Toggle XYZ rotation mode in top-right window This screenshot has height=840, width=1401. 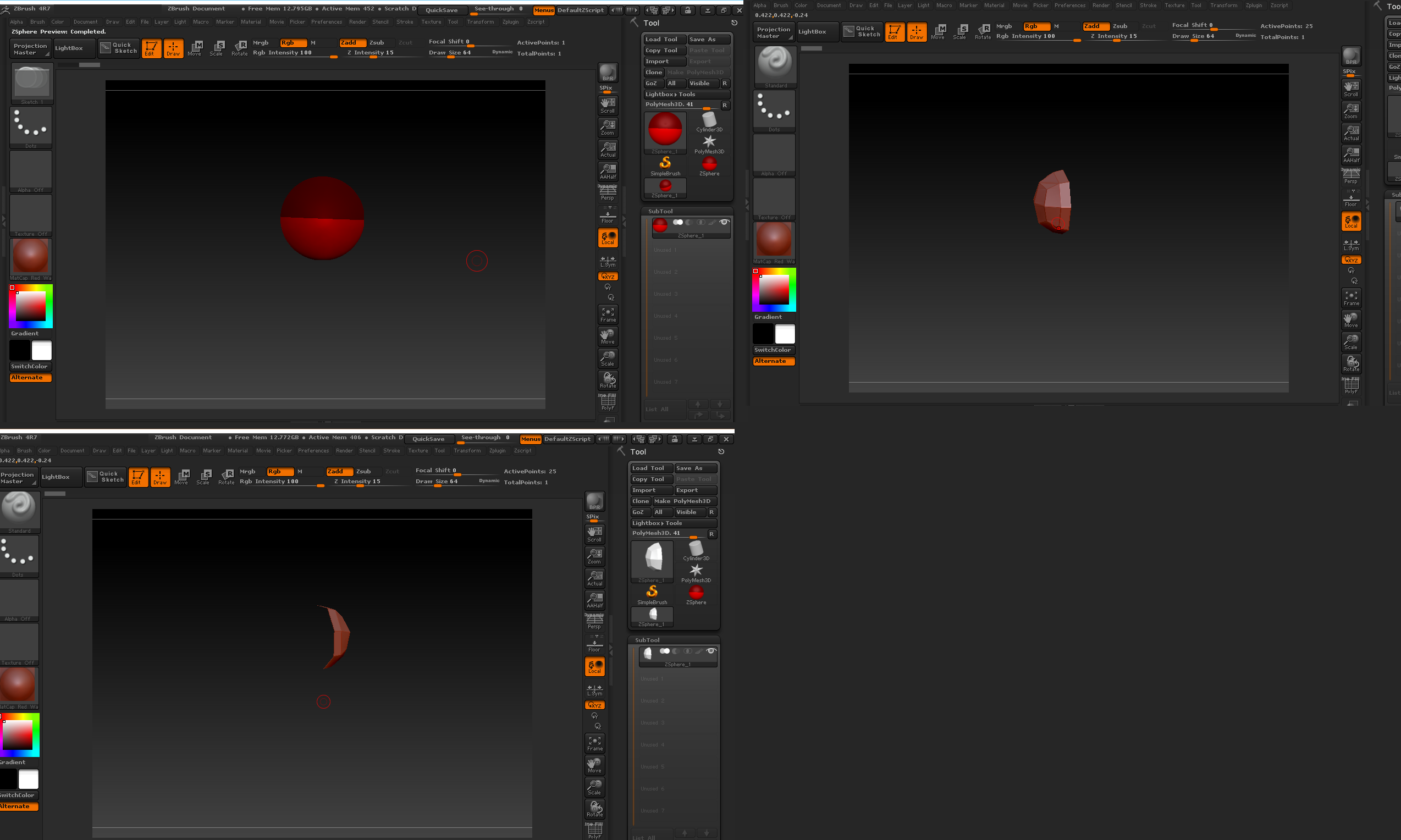click(1351, 260)
